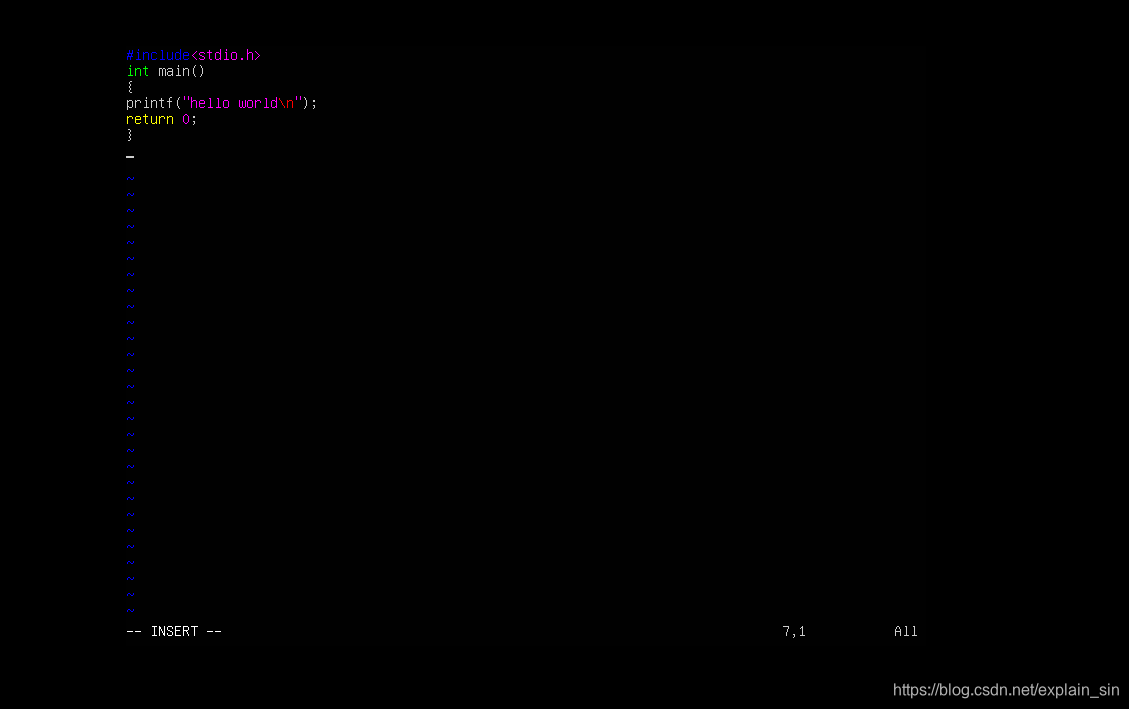The image size is (1129, 709).
Task: Click the cursor on empty line 7
Action: point(130,156)
